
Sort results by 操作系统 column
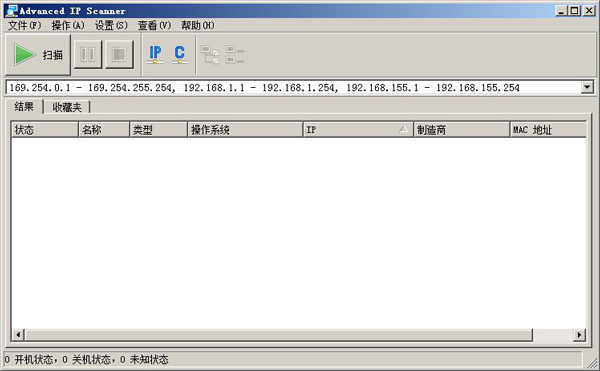[245, 130]
